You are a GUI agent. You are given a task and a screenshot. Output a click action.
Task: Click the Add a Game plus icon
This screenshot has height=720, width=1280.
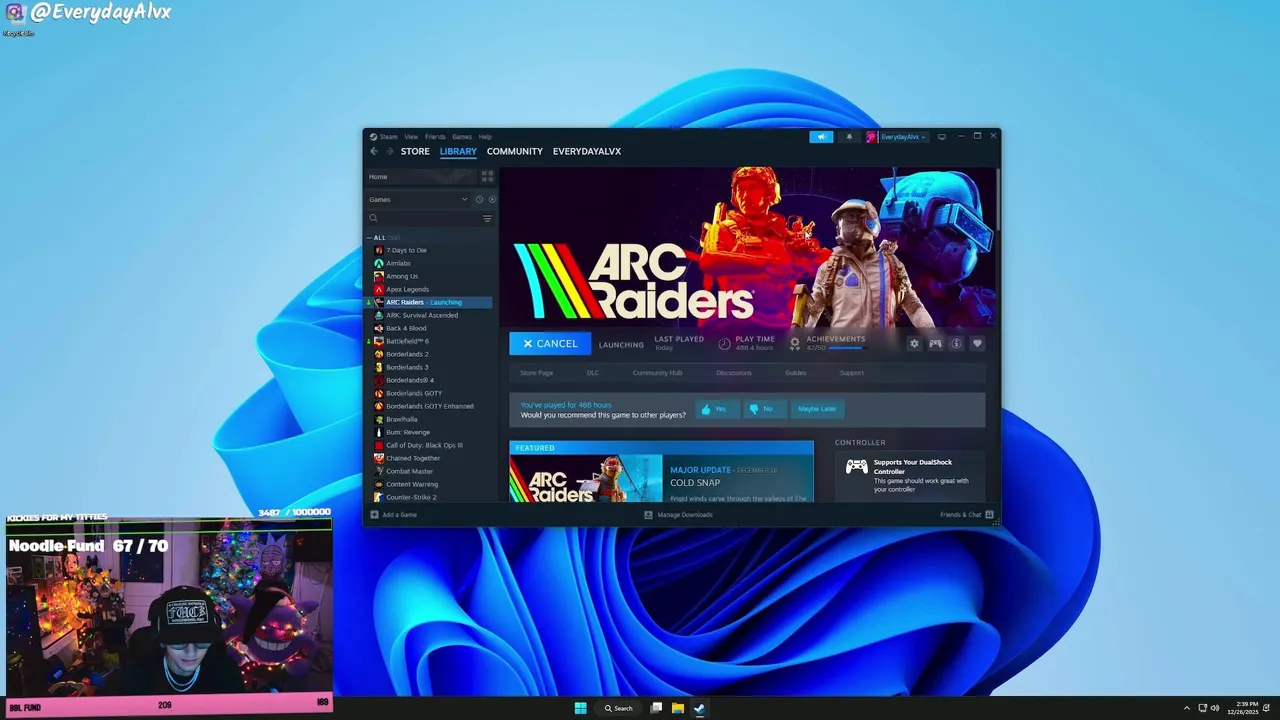pos(374,515)
